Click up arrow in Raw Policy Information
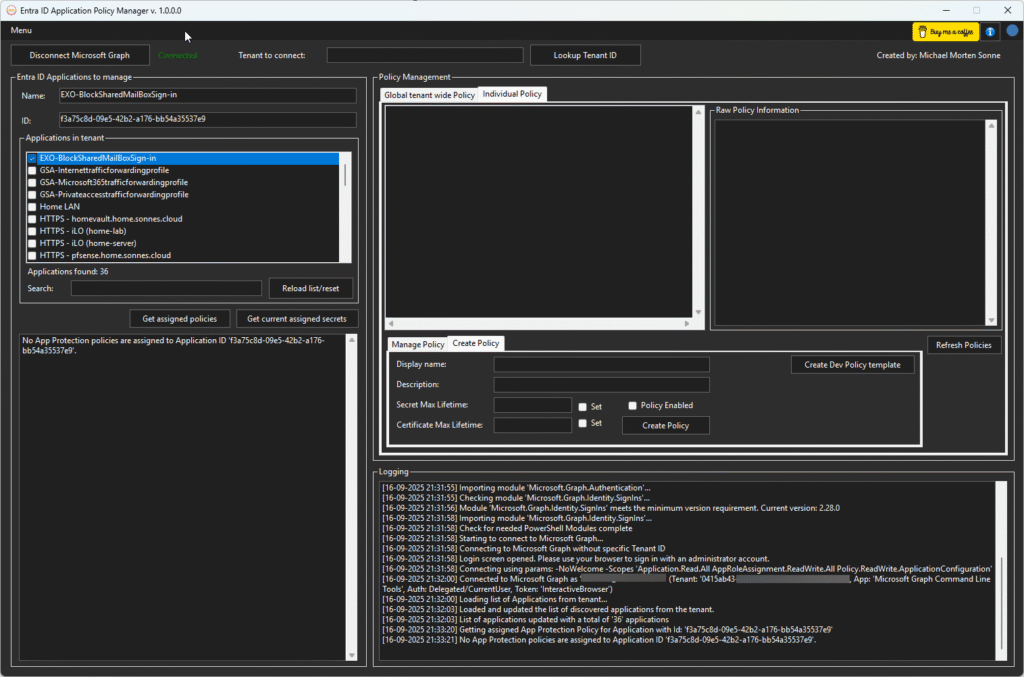1024x677 pixels. point(991,127)
